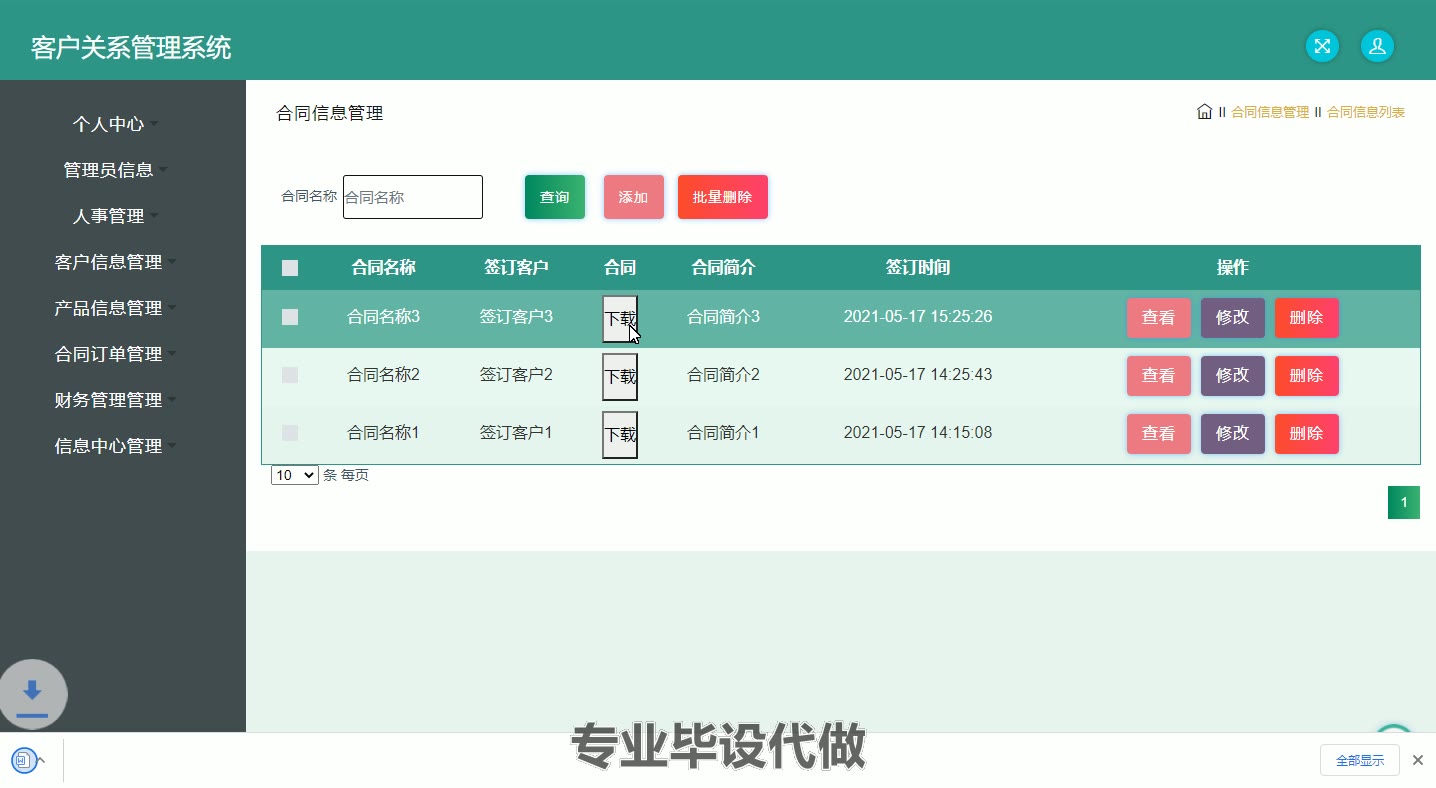Image resolution: width=1436 pixels, height=788 pixels.
Task: Close the download bar
Action: pyautogui.click(x=1417, y=760)
